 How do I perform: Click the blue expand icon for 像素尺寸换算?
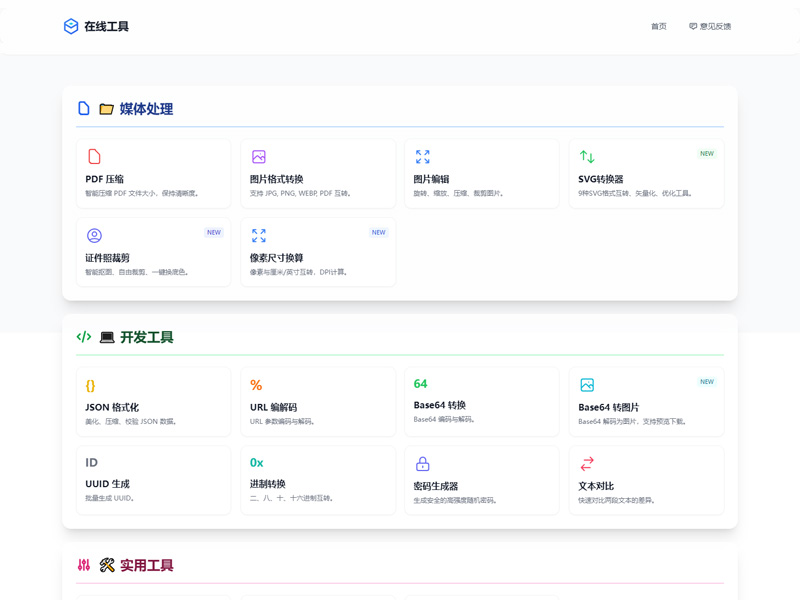coord(259,235)
